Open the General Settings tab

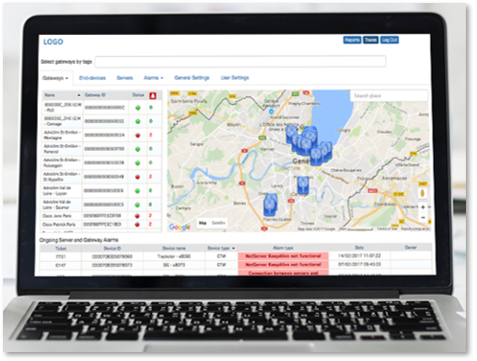pos(192,78)
